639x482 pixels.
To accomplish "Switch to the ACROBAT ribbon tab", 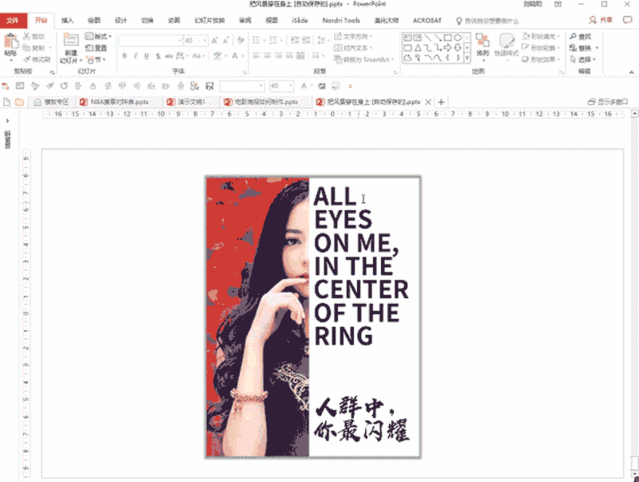I will 427,20.
